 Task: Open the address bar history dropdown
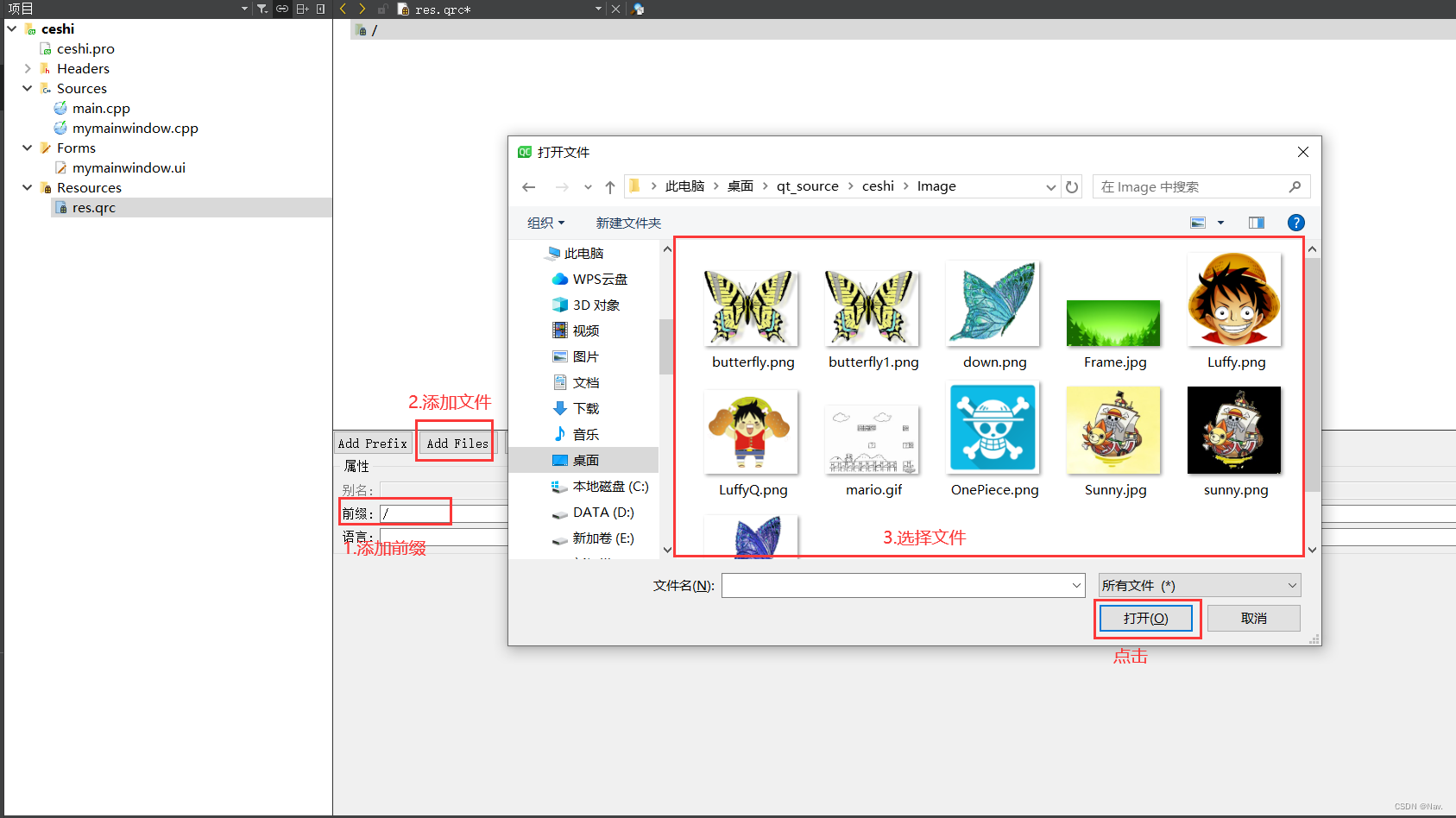tap(1050, 186)
